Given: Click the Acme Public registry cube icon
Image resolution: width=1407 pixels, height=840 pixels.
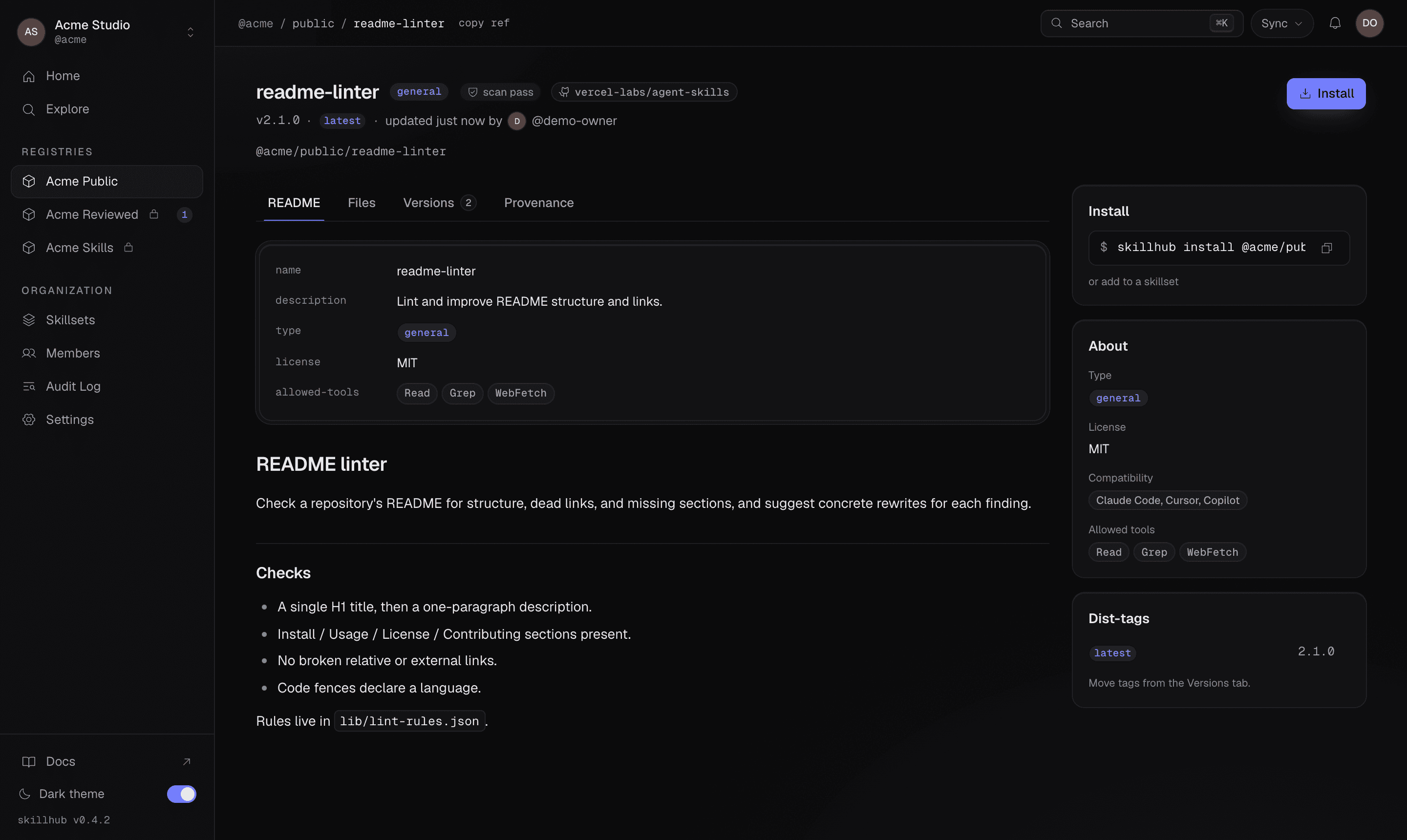Looking at the screenshot, I should (28, 181).
